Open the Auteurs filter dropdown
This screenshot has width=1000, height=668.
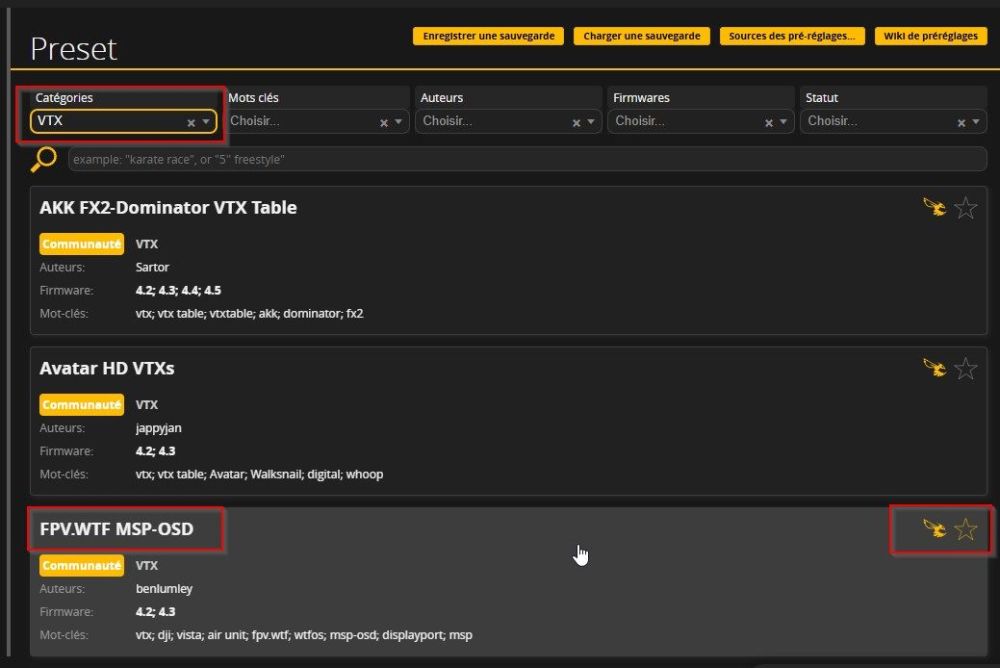[497, 121]
